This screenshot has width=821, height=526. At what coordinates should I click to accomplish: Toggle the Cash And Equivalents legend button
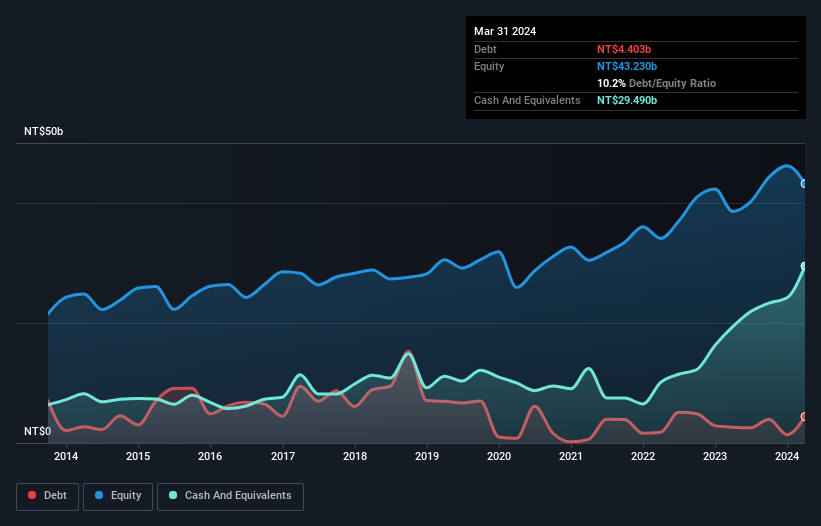point(230,496)
